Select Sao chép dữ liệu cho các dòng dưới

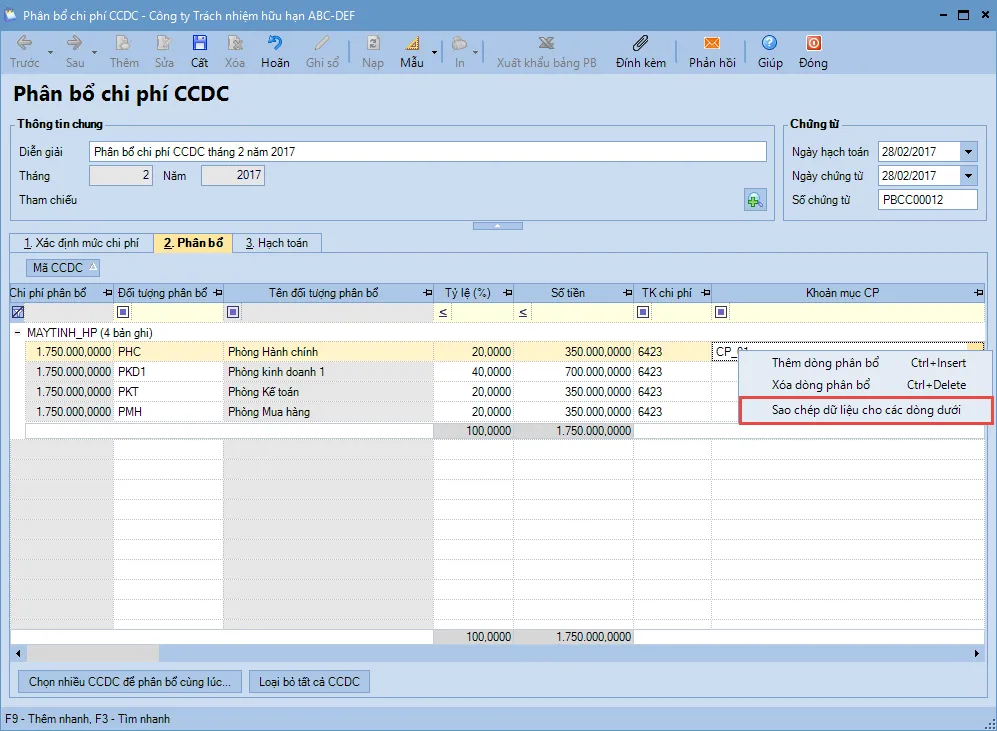coord(865,410)
